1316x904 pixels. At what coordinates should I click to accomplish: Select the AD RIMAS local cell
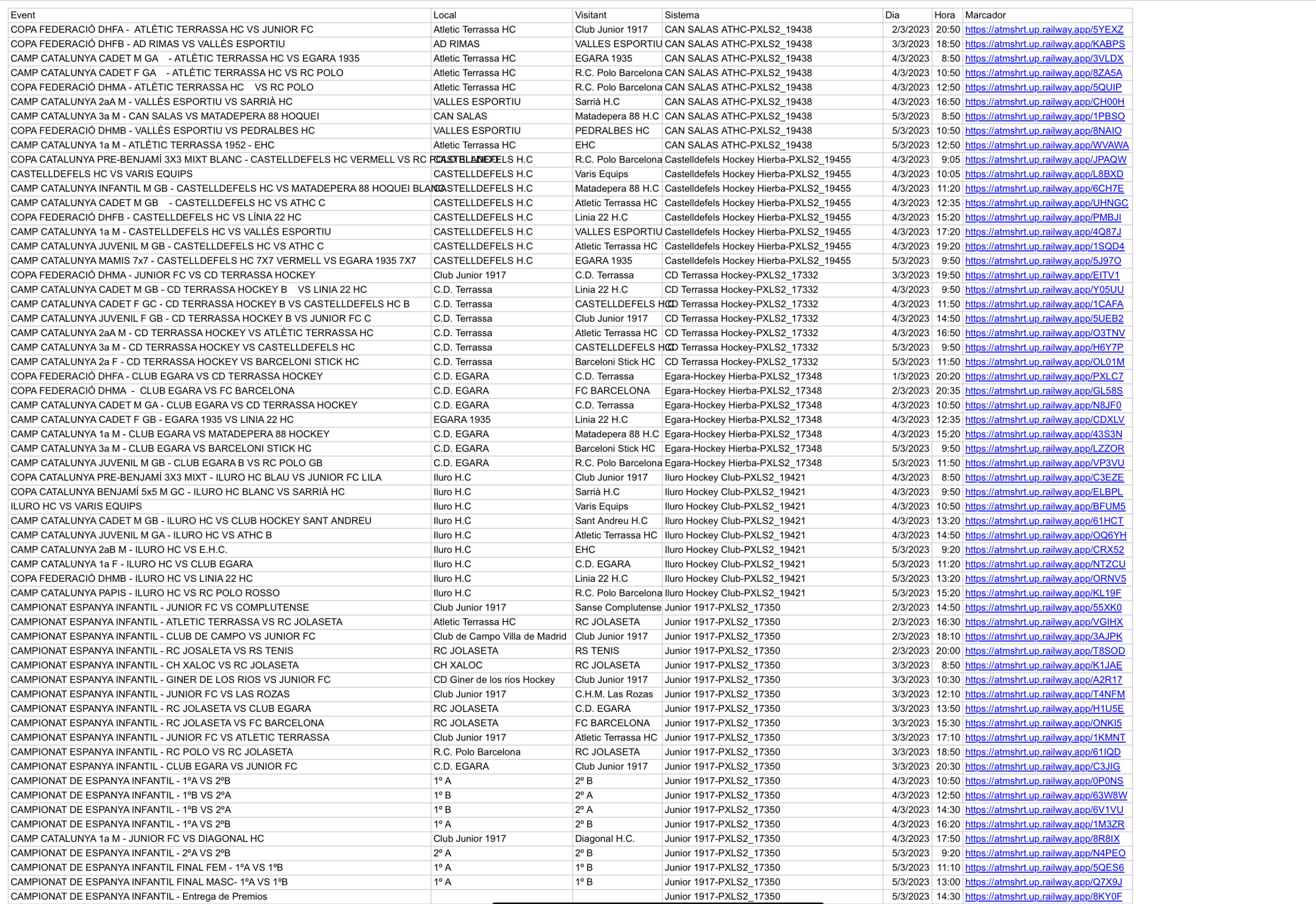[x=501, y=44]
